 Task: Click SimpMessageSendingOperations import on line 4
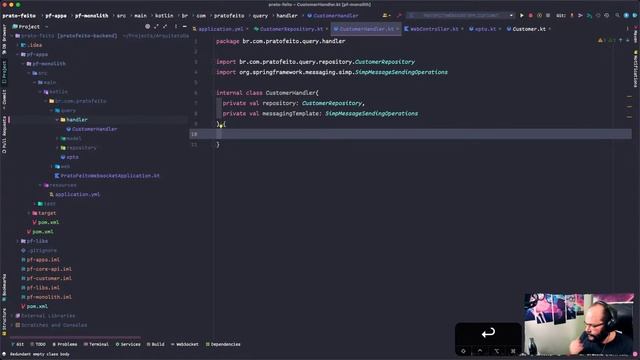[x=401, y=72]
